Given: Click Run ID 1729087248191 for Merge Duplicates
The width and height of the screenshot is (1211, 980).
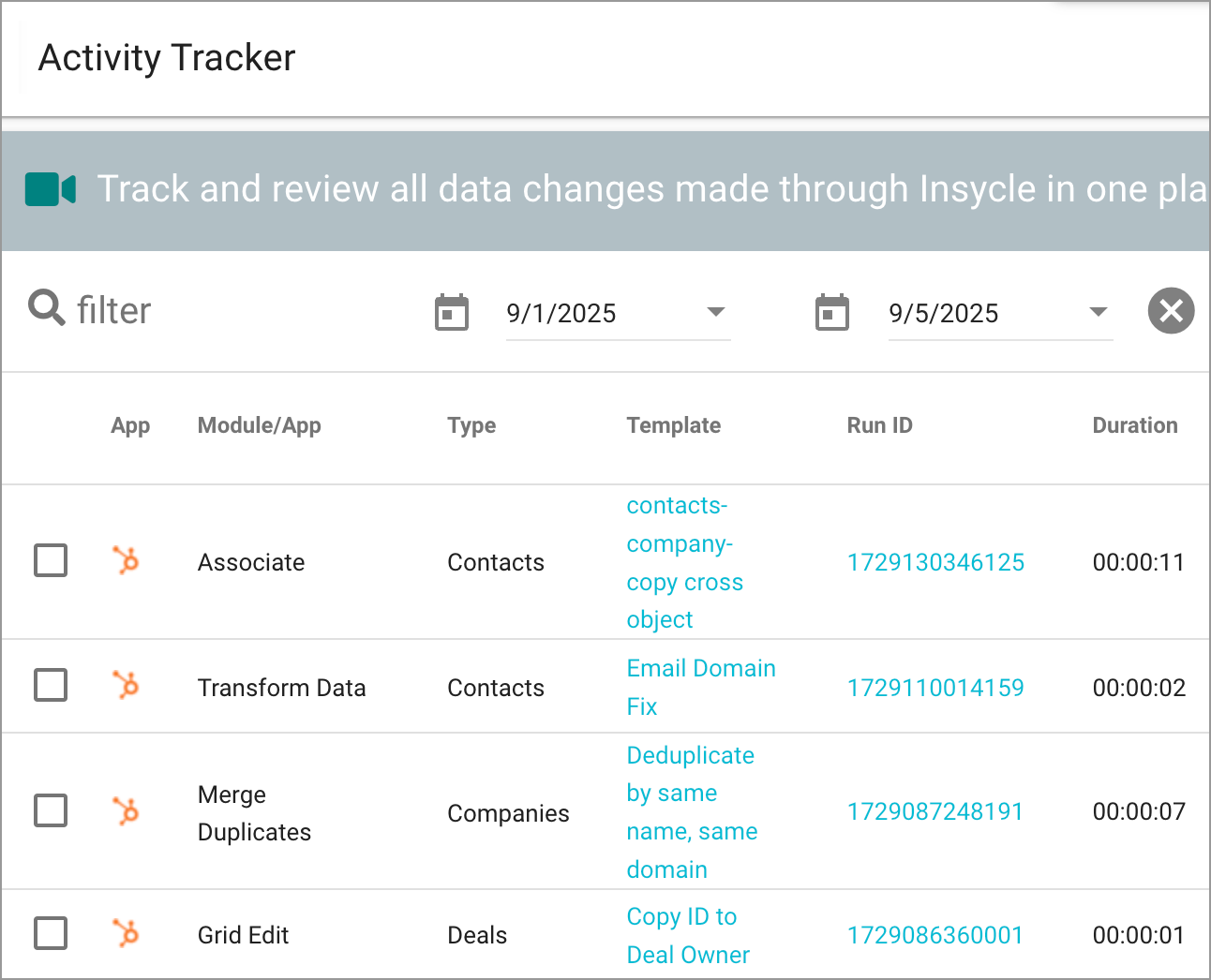Looking at the screenshot, I should (x=934, y=811).
